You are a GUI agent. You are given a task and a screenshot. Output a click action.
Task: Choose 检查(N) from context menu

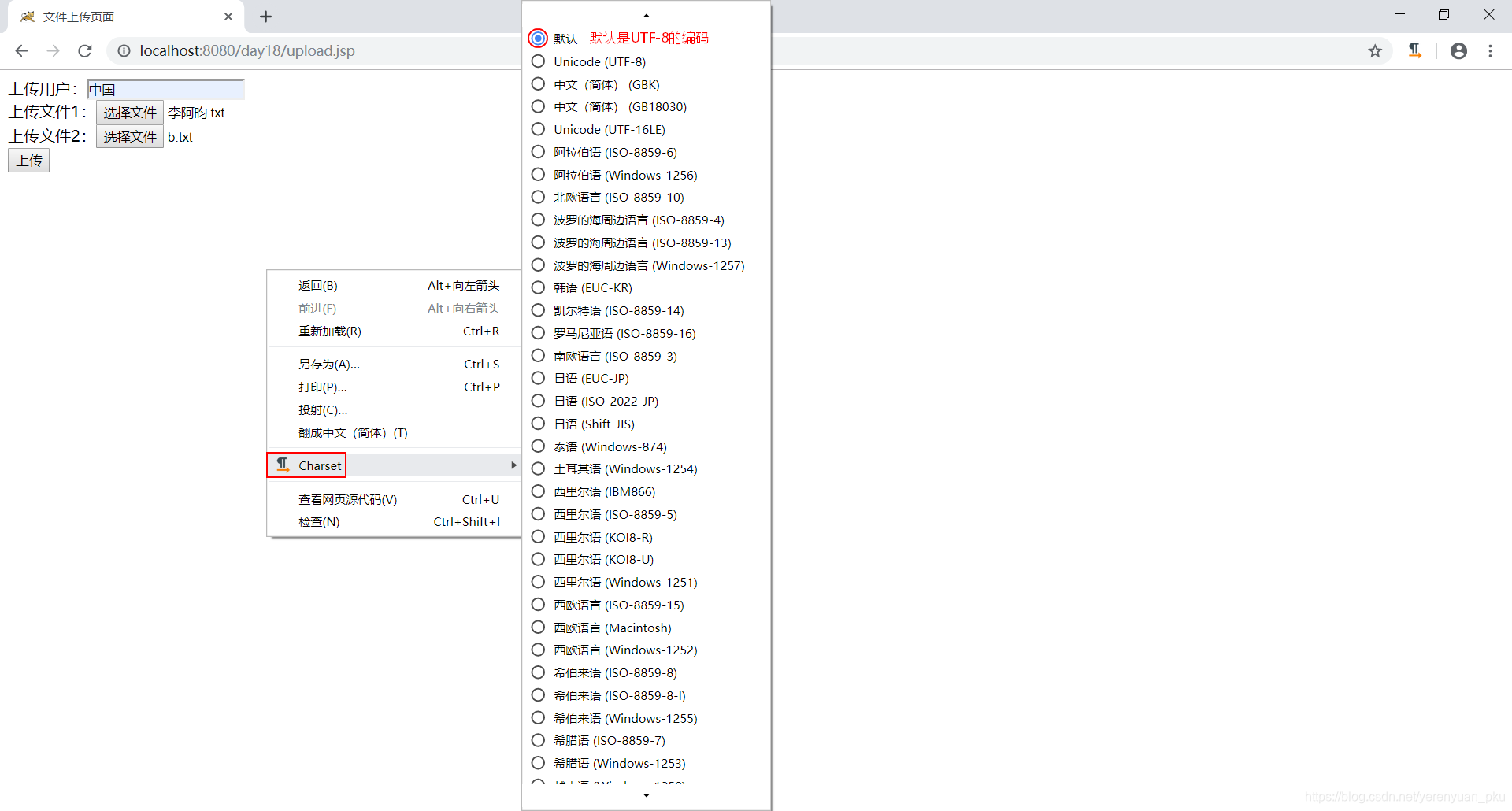point(395,521)
